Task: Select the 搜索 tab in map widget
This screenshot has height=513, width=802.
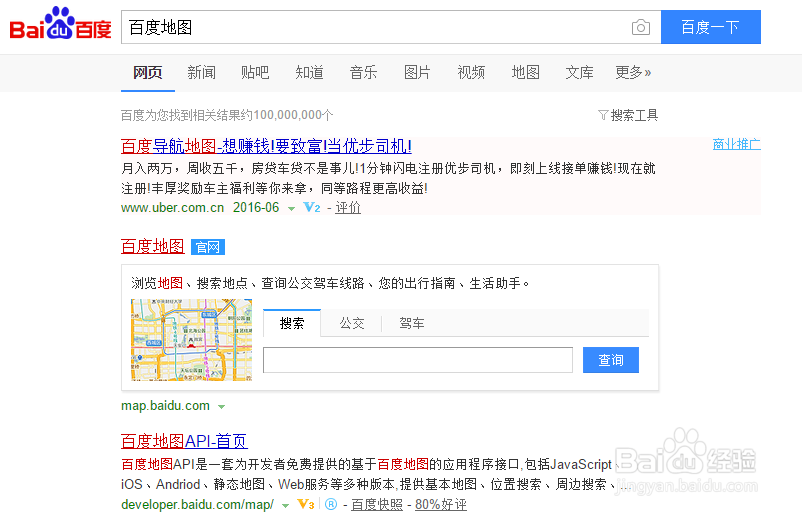Action: (292, 323)
